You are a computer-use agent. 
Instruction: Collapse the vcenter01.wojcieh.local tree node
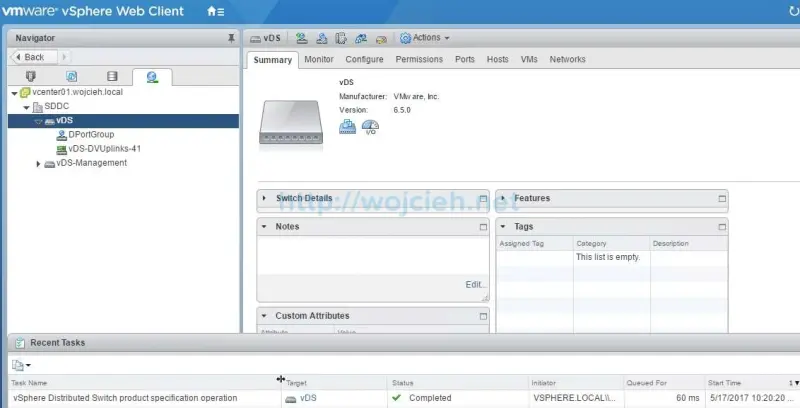(x=14, y=93)
